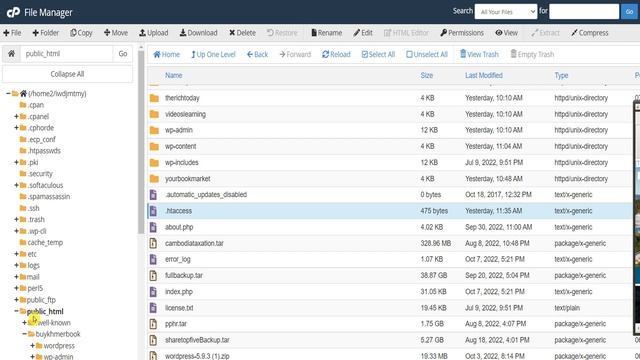Expand the public_ftp tree folder
The image size is (640, 360).
coord(16,300)
